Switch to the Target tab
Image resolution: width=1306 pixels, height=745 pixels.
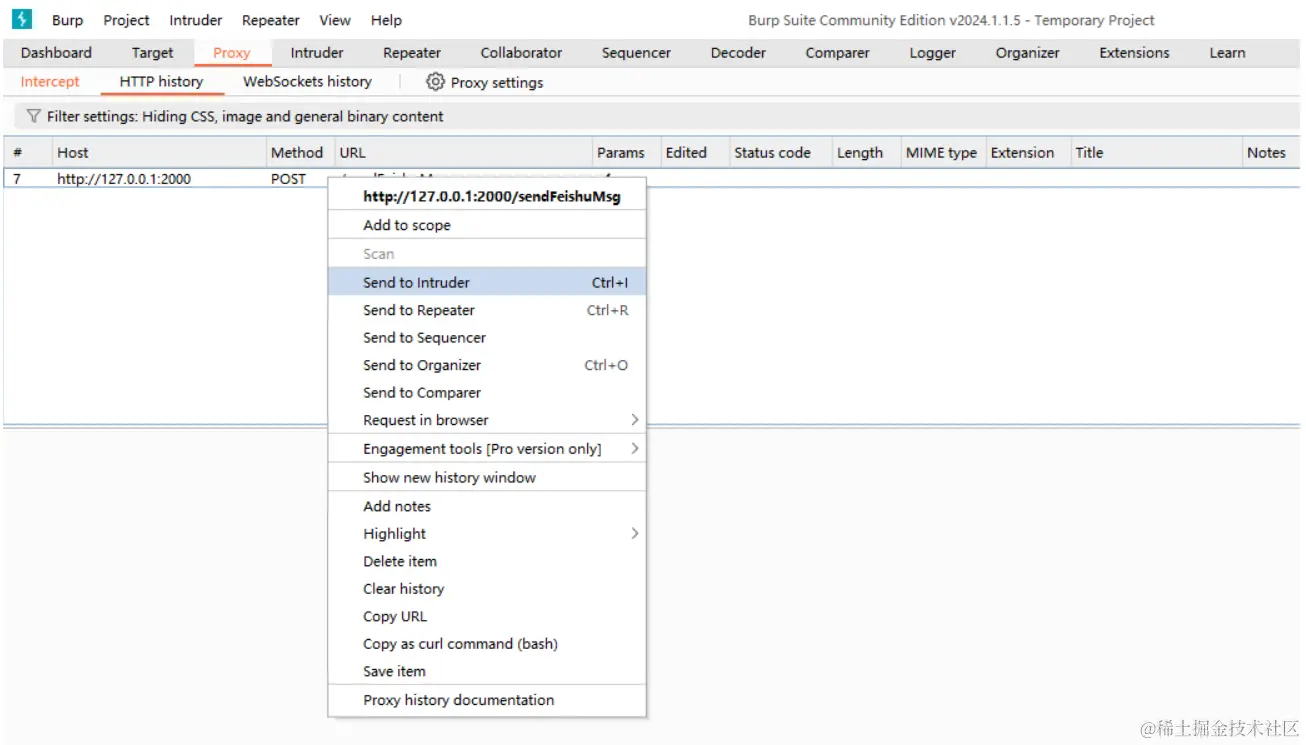tap(152, 53)
